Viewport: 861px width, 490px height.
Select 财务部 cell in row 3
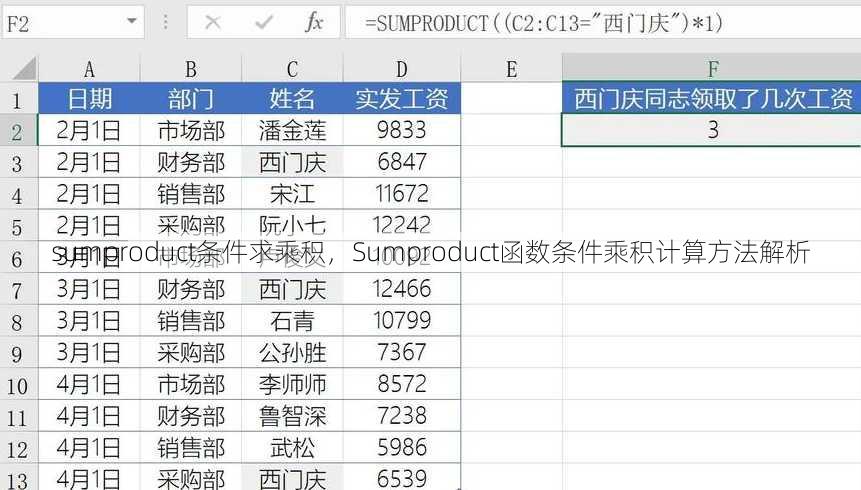pyautogui.click(x=191, y=162)
